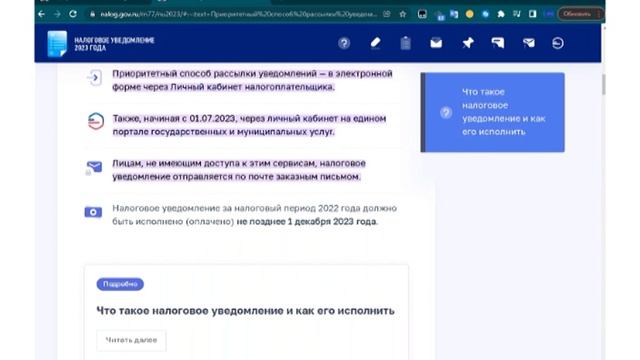
Task: Open the question mark section in the header
Action: pos(344,43)
